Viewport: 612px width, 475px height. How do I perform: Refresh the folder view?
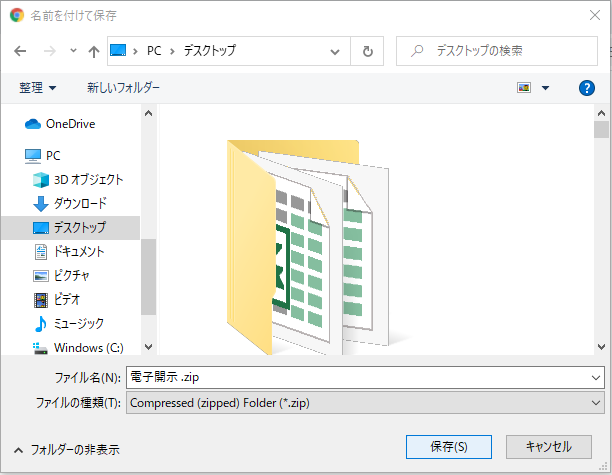point(367,51)
